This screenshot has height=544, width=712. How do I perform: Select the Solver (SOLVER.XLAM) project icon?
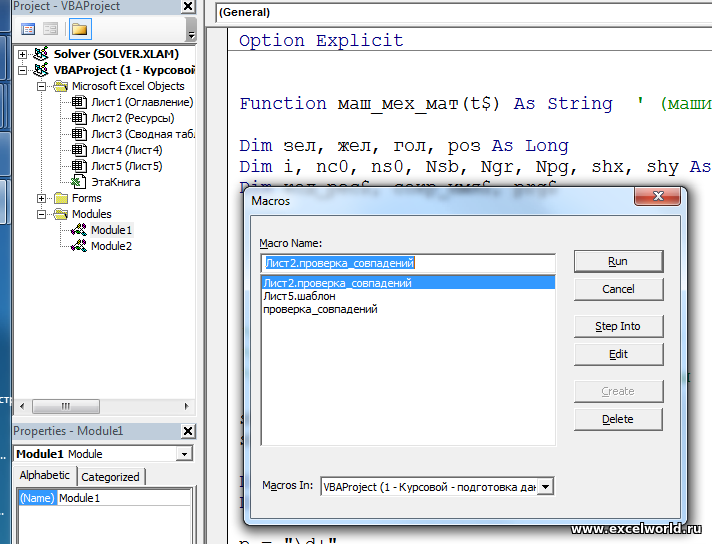41,54
